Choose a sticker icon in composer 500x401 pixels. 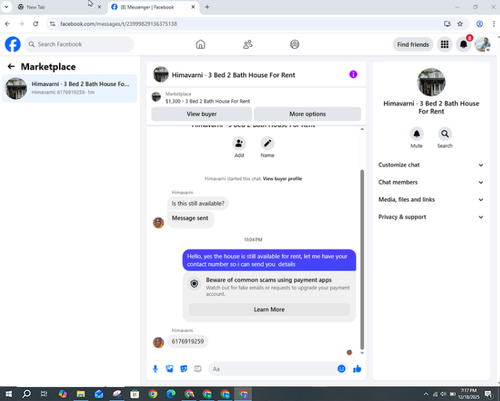tap(184, 369)
